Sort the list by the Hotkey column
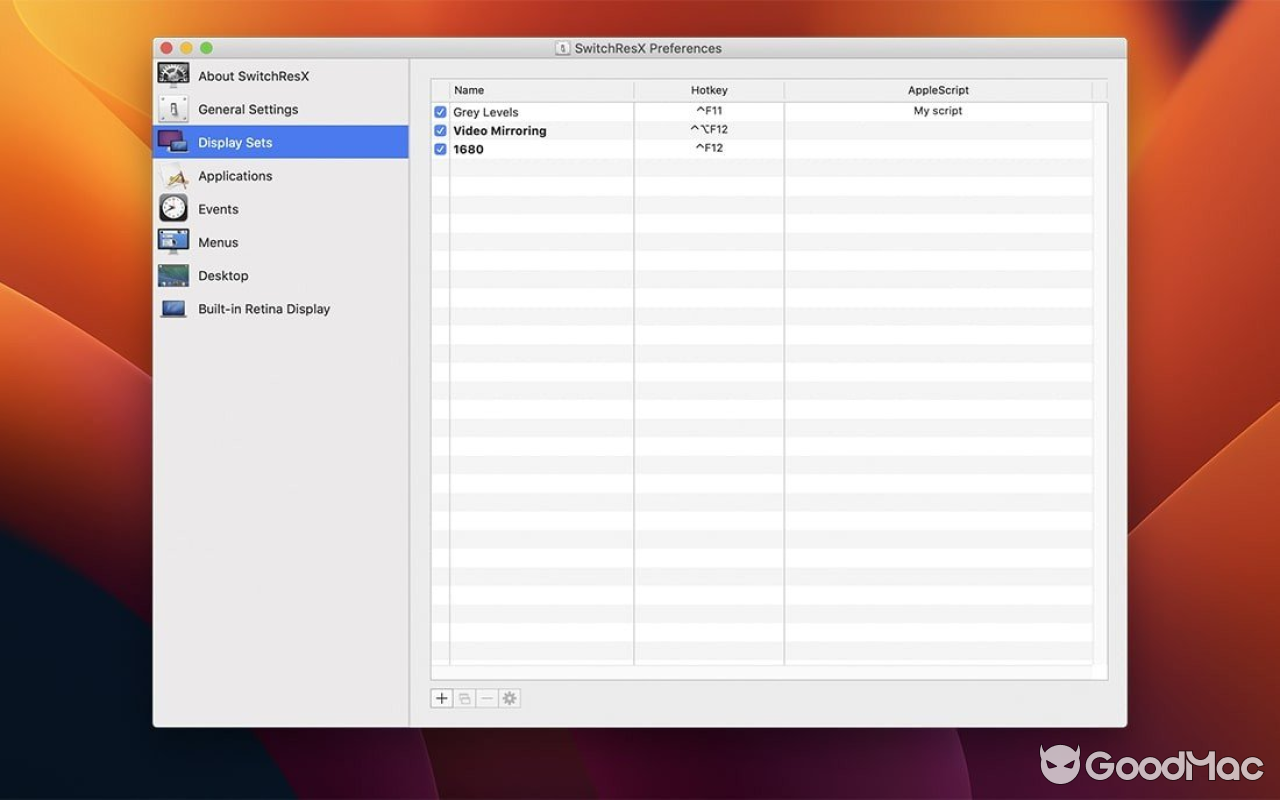Screen dimensions: 1280x800 pos(708,89)
